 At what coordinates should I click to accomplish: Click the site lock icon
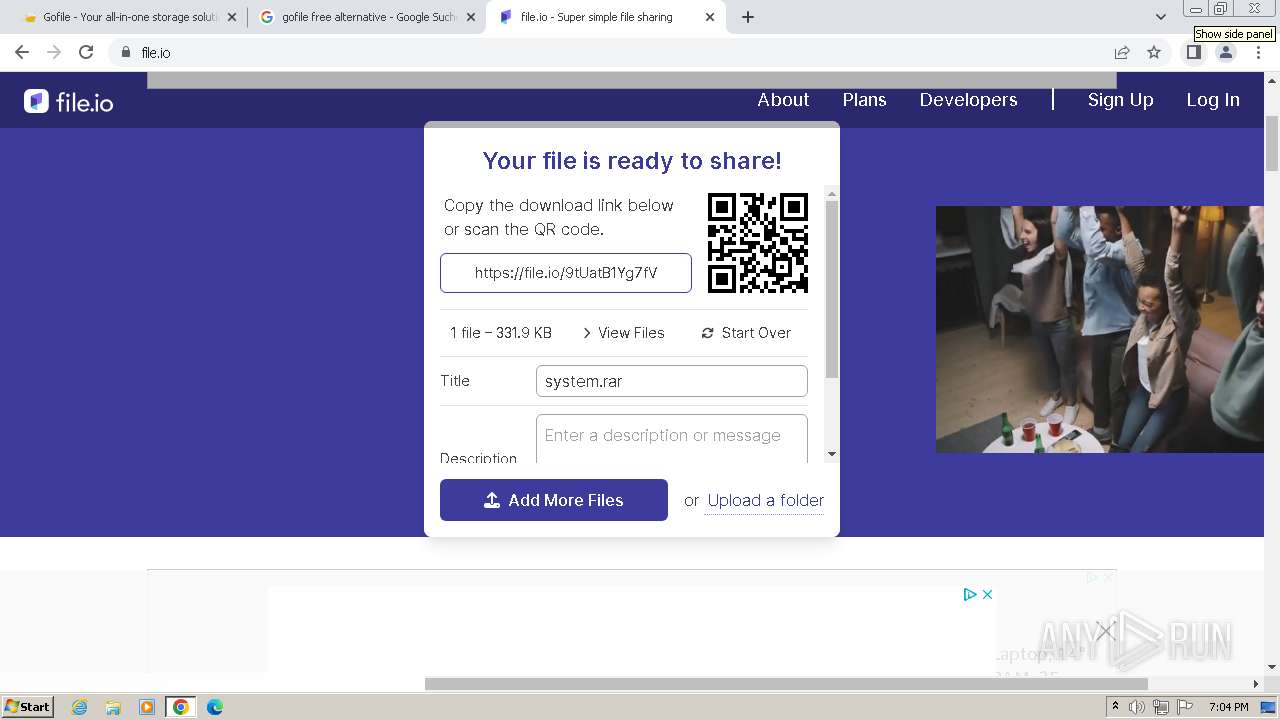point(125,52)
